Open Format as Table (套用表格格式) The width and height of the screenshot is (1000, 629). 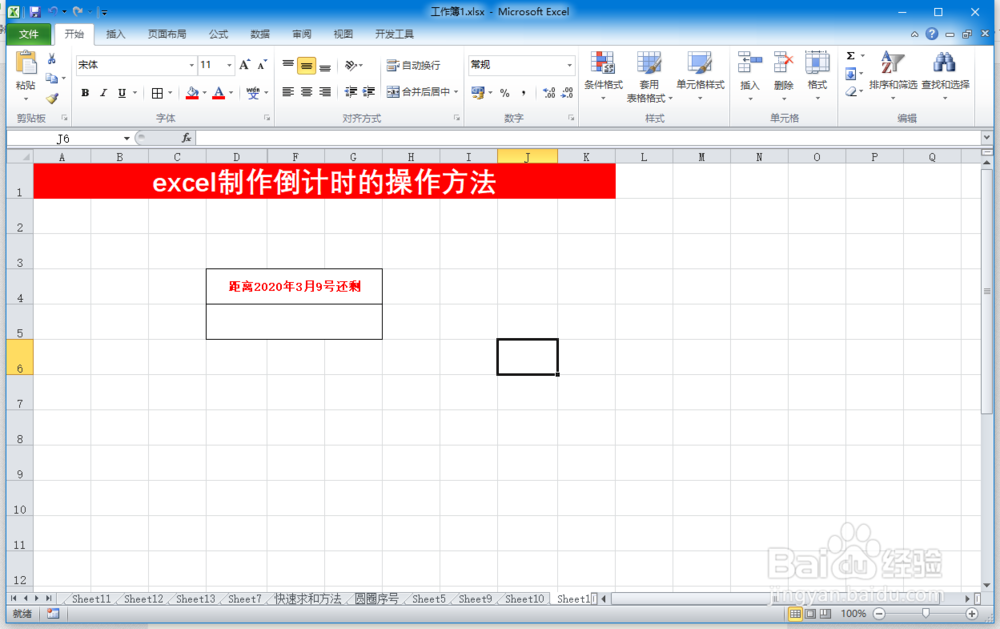click(649, 77)
